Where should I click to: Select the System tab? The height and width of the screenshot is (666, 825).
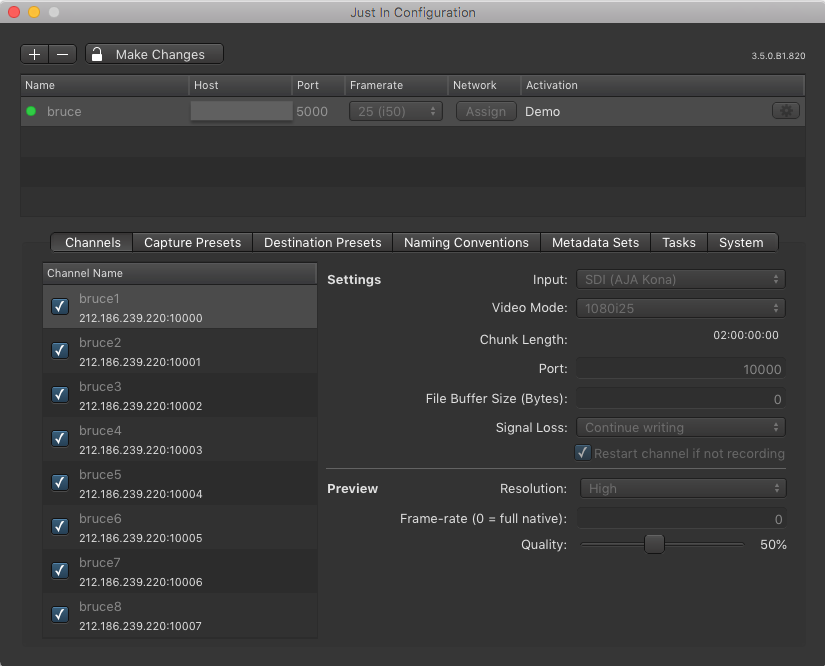point(741,243)
